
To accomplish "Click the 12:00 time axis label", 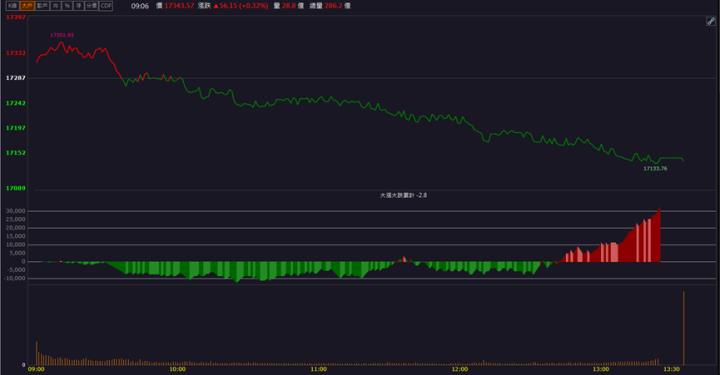I will [460, 369].
